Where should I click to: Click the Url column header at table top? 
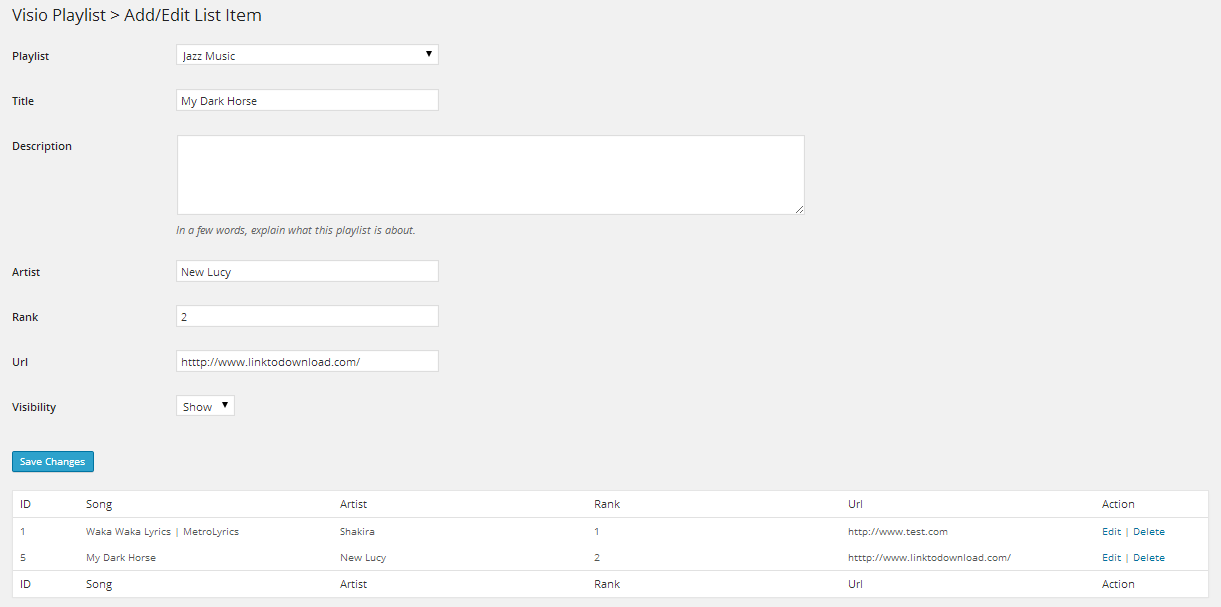(855, 504)
